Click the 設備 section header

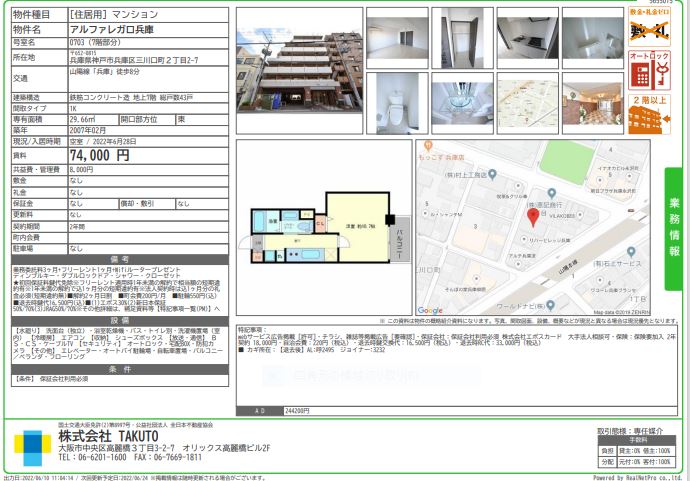(x=120, y=321)
